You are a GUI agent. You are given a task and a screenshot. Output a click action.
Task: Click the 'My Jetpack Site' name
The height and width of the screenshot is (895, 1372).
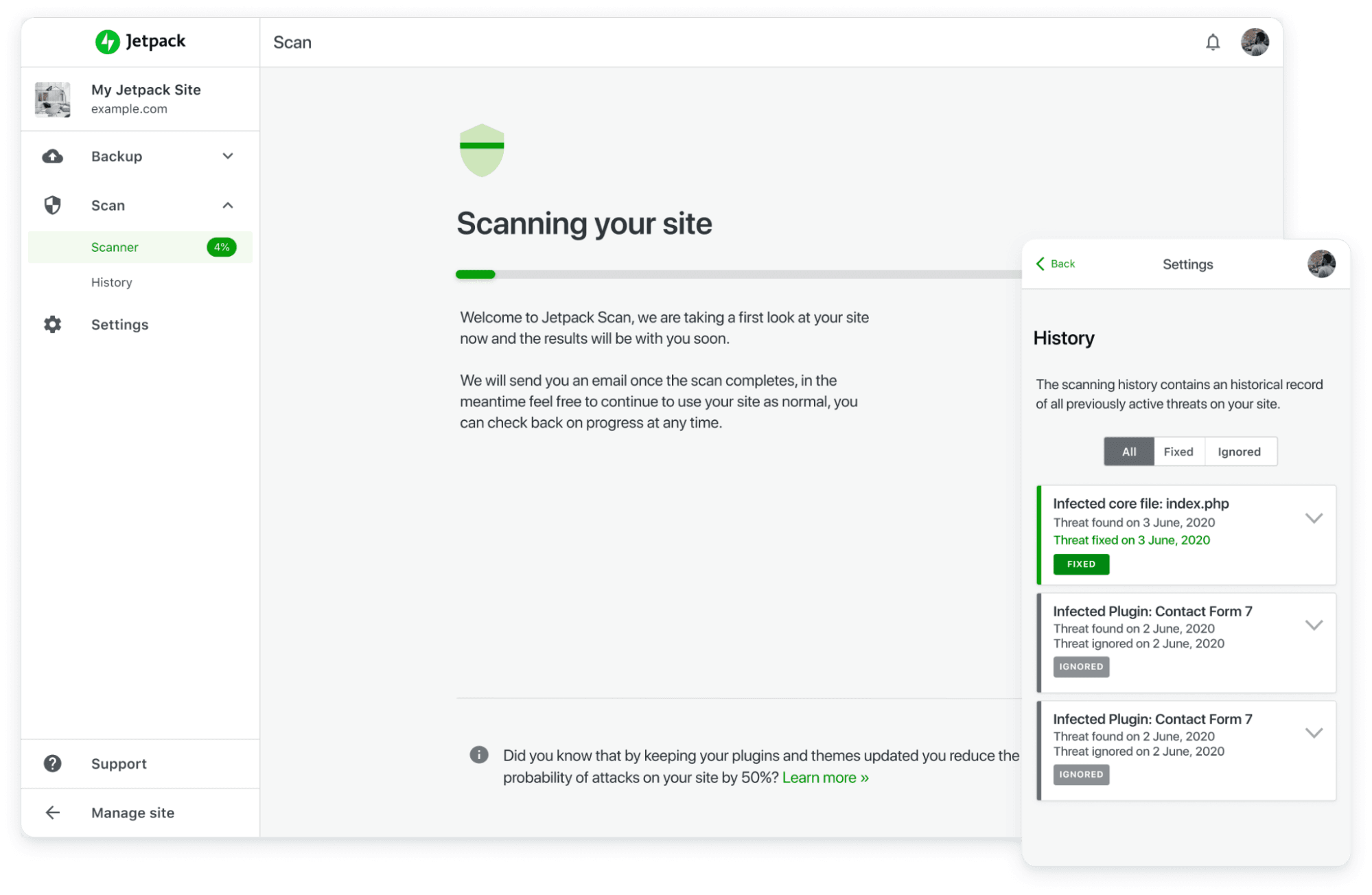[146, 90]
